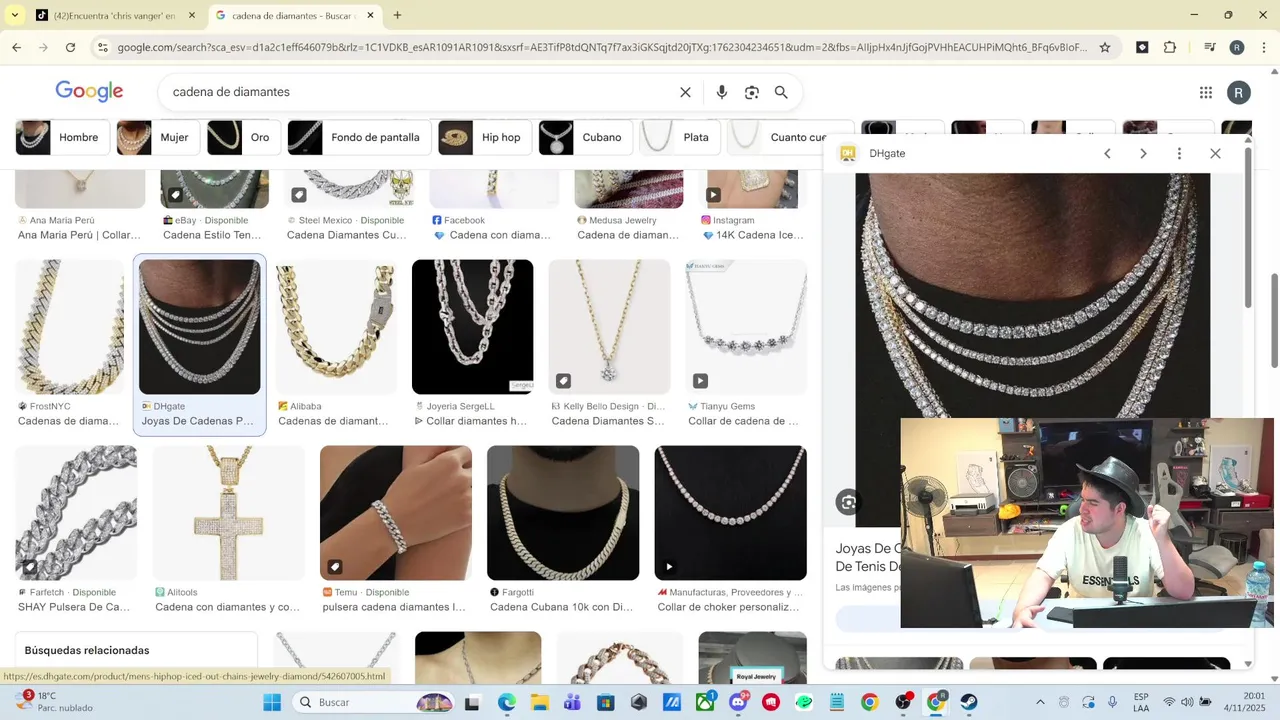Click the Google logo

click(x=89, y=92)
